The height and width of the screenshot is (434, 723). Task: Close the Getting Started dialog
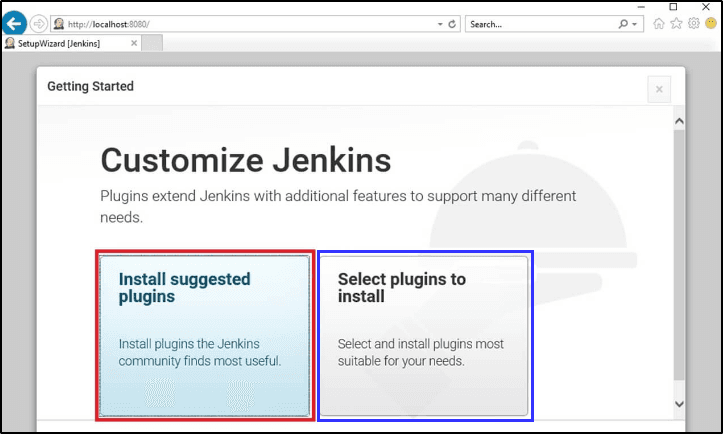(658, 89)
